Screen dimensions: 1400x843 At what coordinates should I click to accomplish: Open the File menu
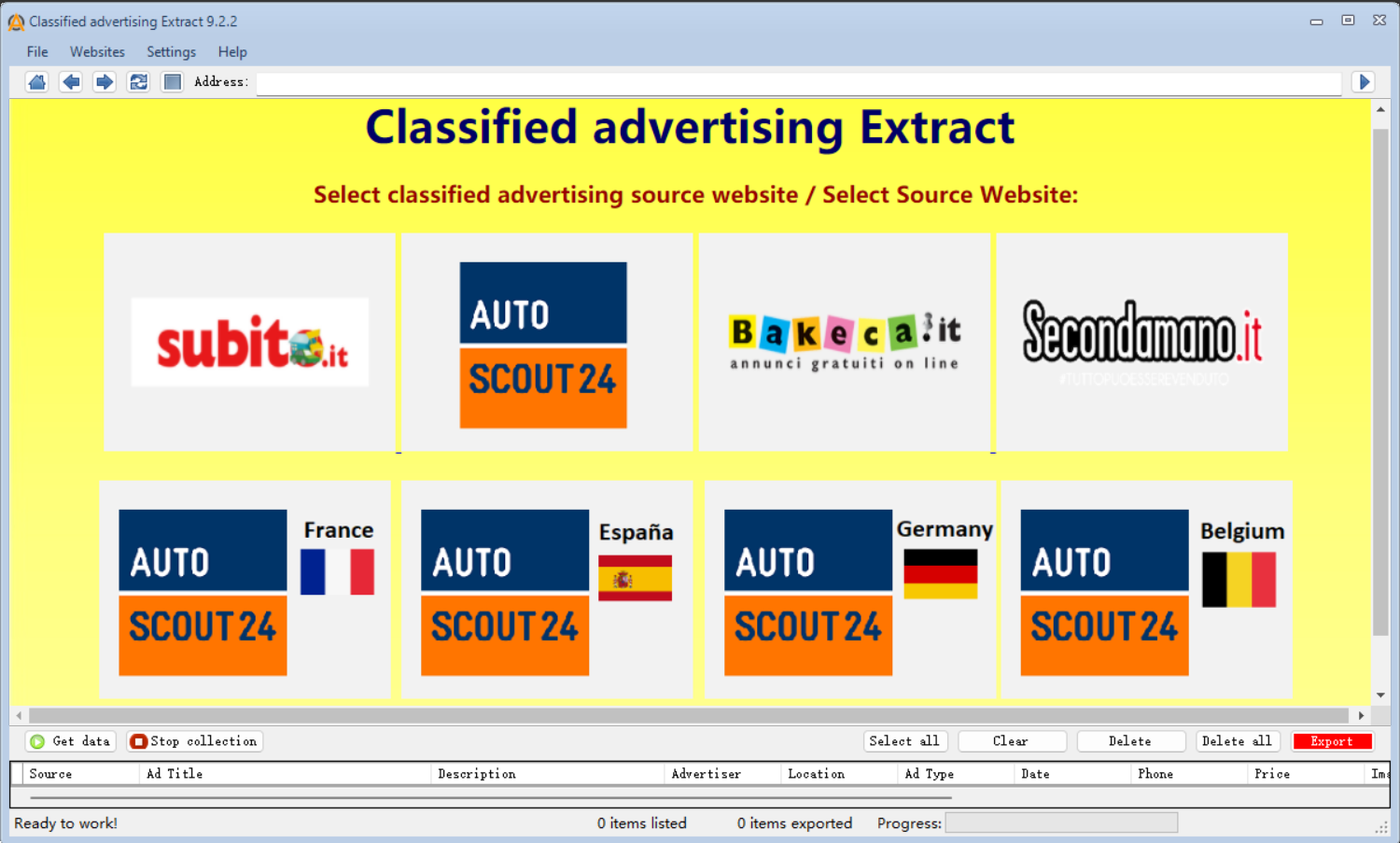(37, 52)
